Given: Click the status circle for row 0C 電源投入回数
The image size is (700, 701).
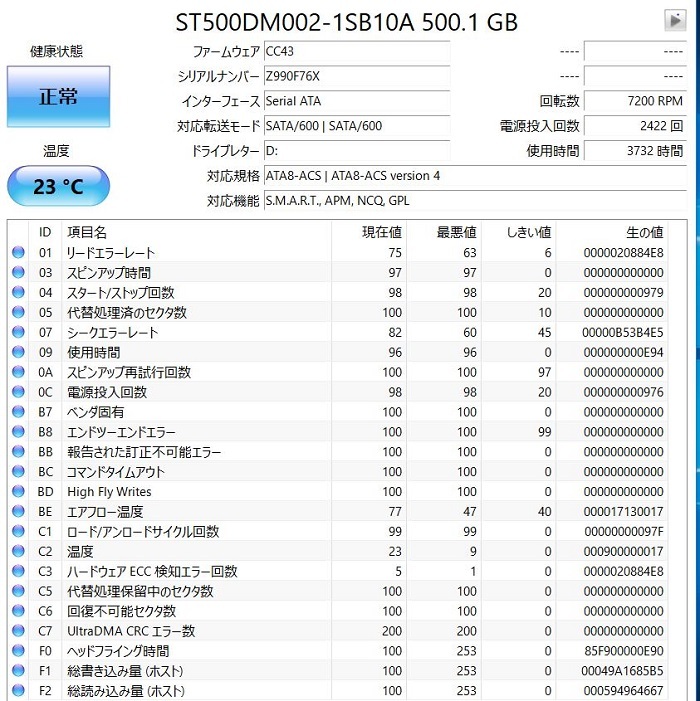Looking at the screenshot, I should click(x=18, y=392).
